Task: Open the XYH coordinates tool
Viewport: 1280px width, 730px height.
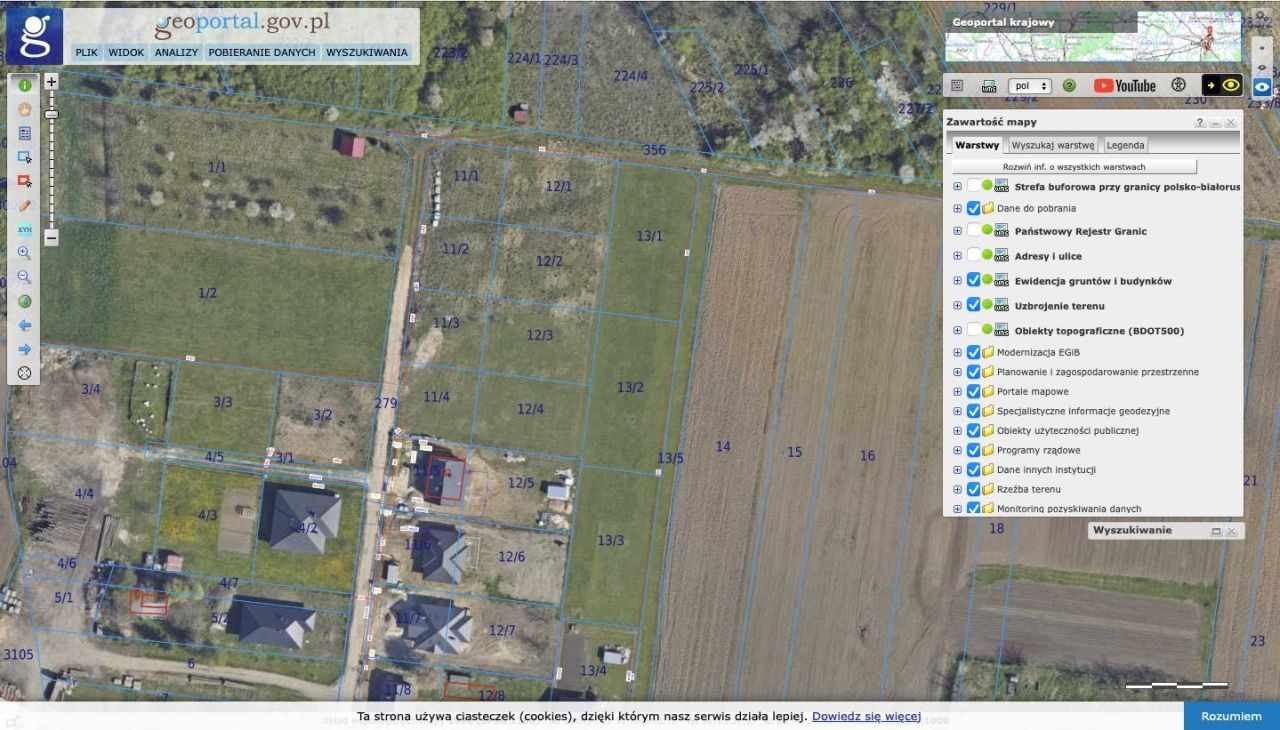Action: point(25,229)
